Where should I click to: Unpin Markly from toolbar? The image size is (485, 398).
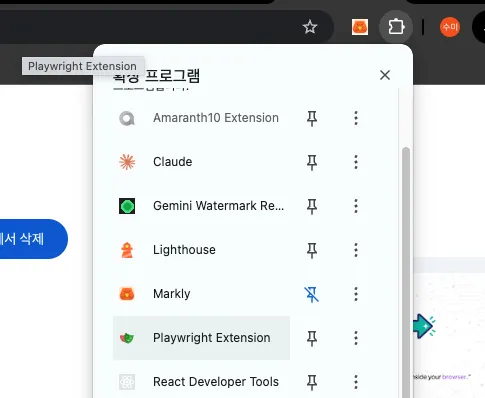click(x=312, y=294)
